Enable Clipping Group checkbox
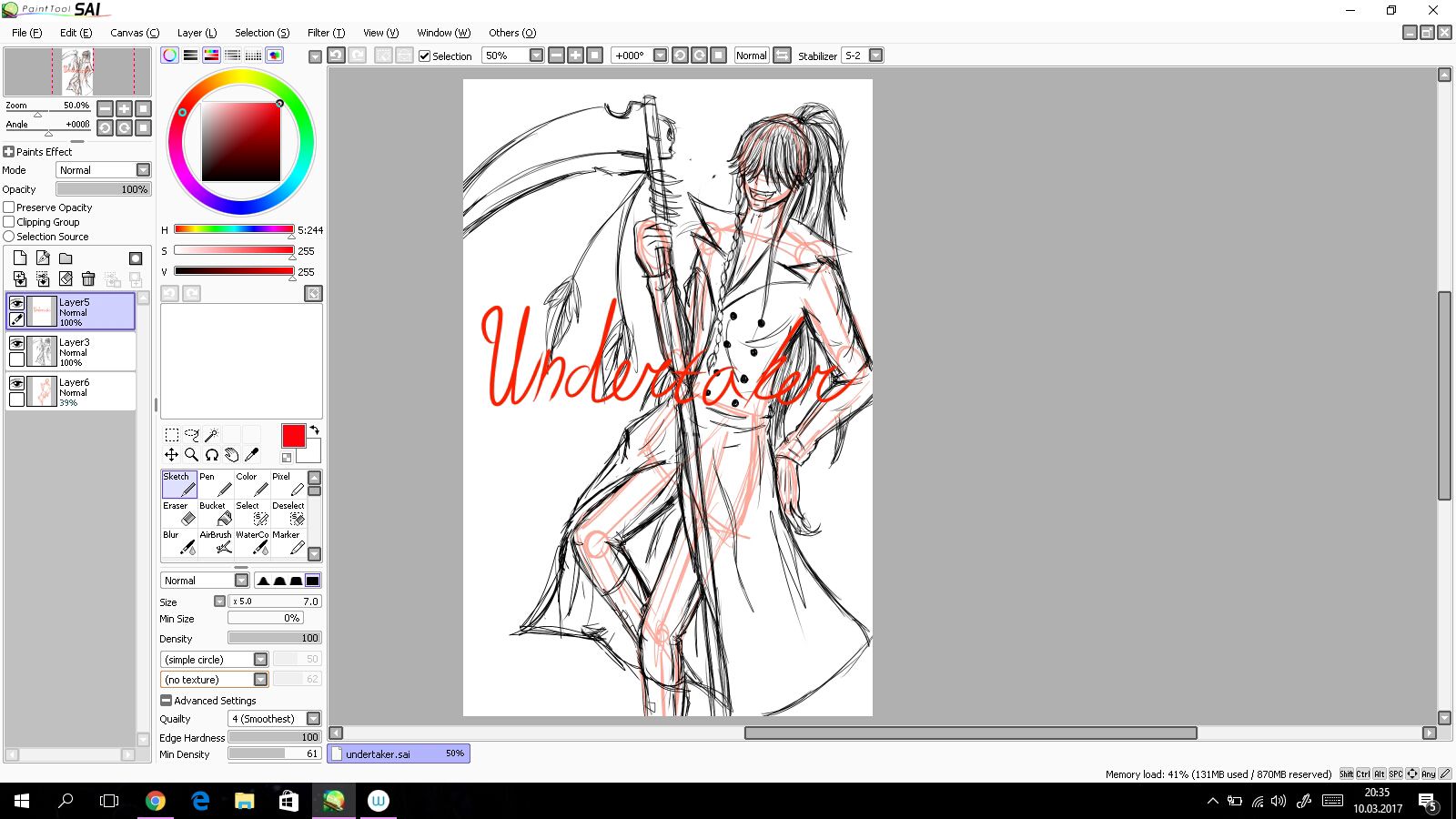Image resolution: width=1456 pixels, height=819 pixels. click(9, 222)
